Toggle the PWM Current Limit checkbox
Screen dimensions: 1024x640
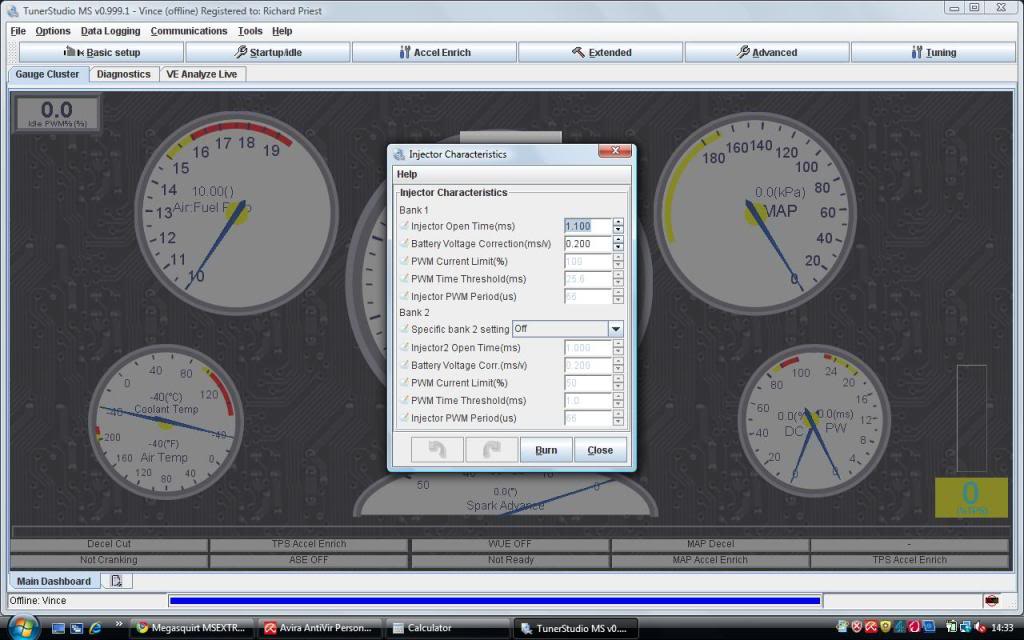click(x=405, y=261)
